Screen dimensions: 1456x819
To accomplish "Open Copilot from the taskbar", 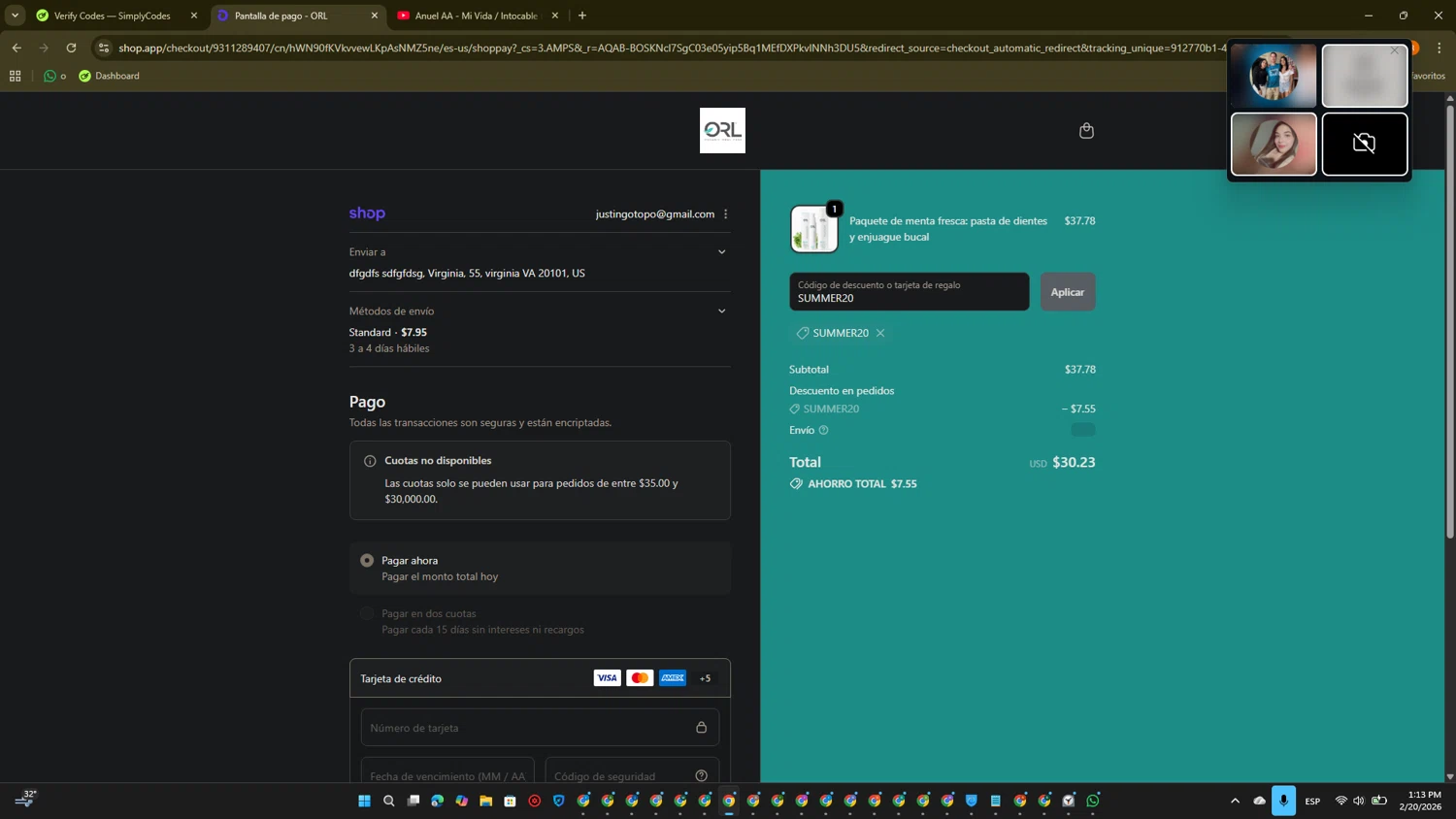I will click(x=461, y=801).
